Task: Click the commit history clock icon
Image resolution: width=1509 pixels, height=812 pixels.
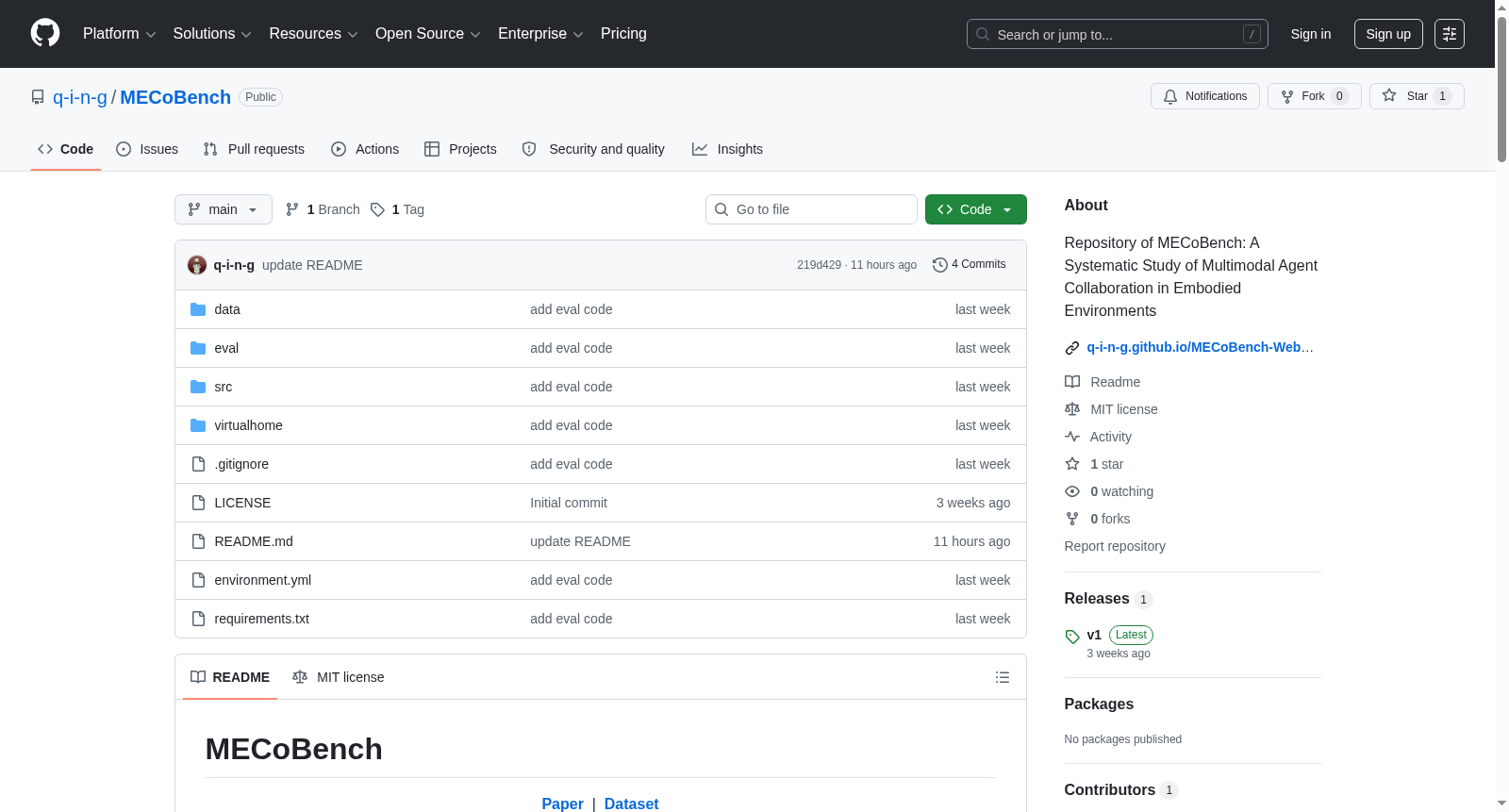Action: pyautogui.click(x=939, y=265)
